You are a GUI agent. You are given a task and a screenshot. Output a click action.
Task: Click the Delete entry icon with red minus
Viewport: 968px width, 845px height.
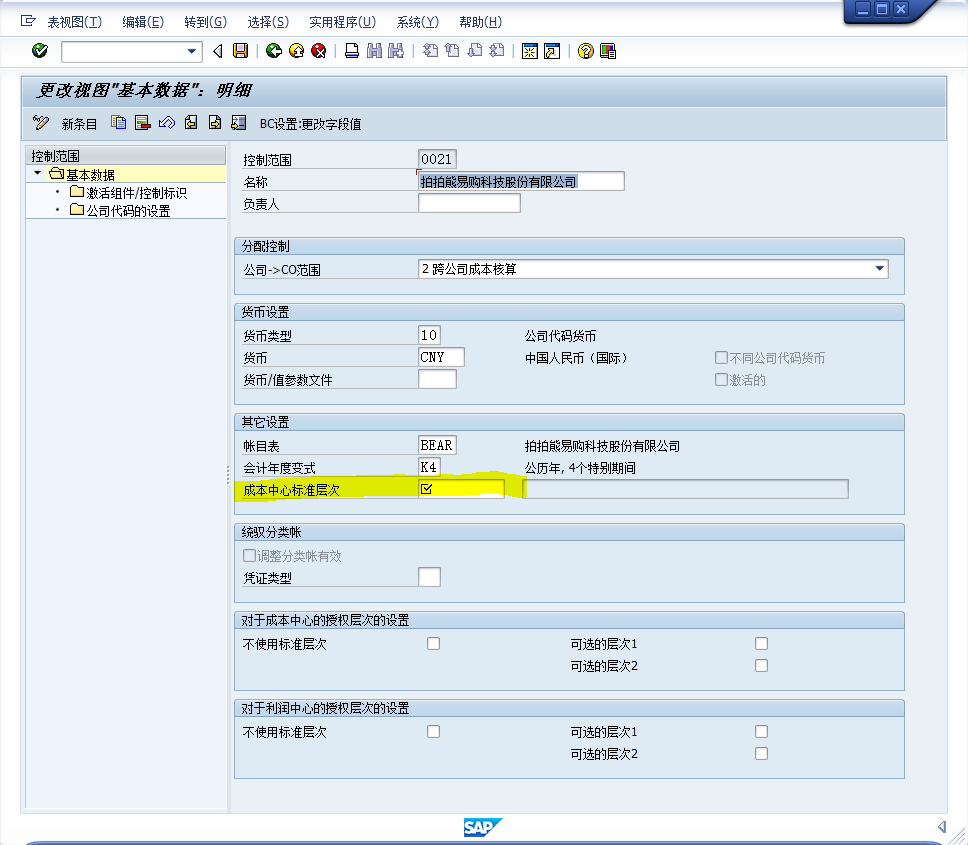pos(143,123)
